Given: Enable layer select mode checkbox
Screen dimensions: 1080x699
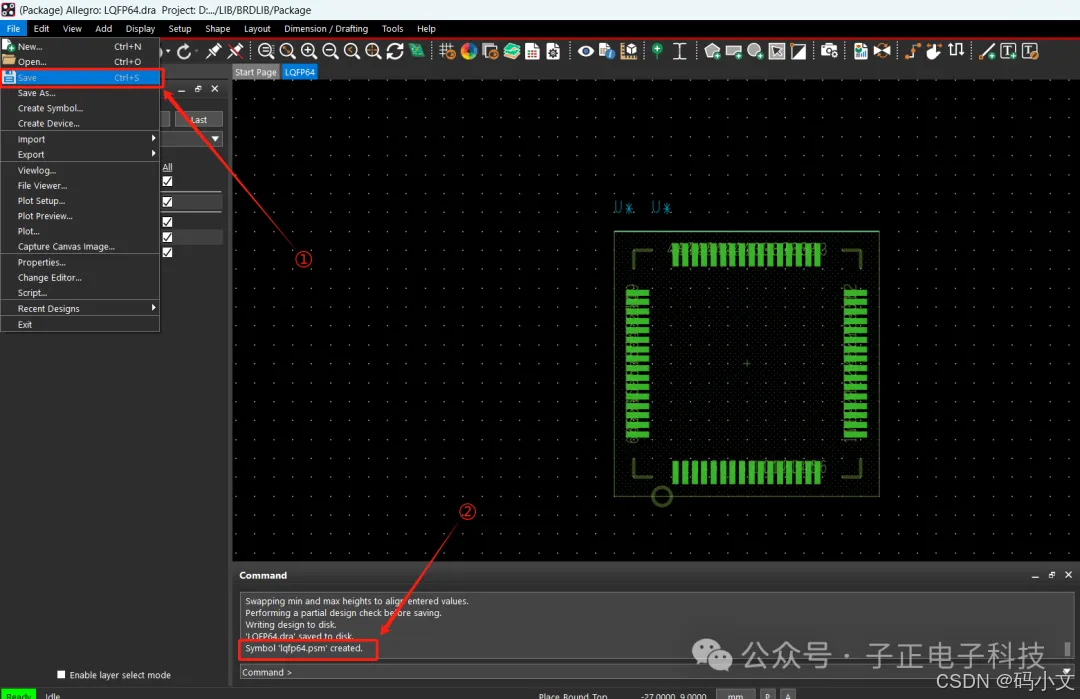Looking at the screenshot, I should tap(61, 674).
